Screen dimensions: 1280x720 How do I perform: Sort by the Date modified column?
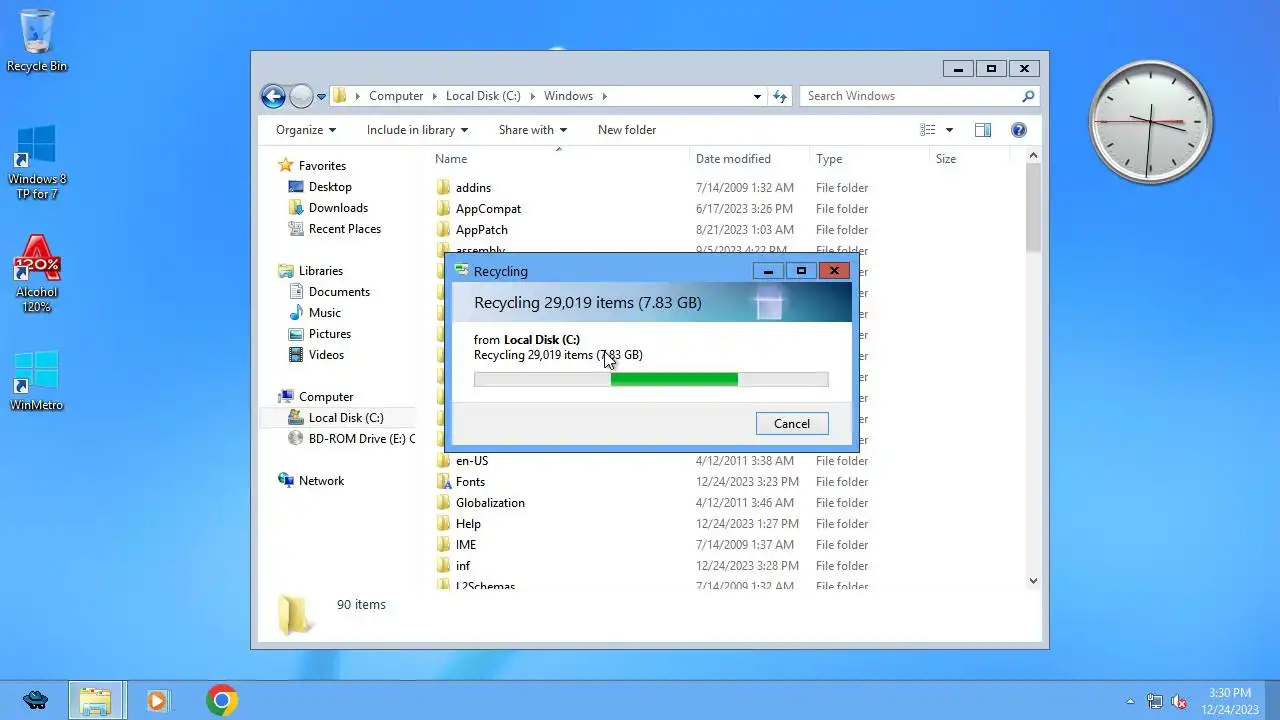coord(750,159)
